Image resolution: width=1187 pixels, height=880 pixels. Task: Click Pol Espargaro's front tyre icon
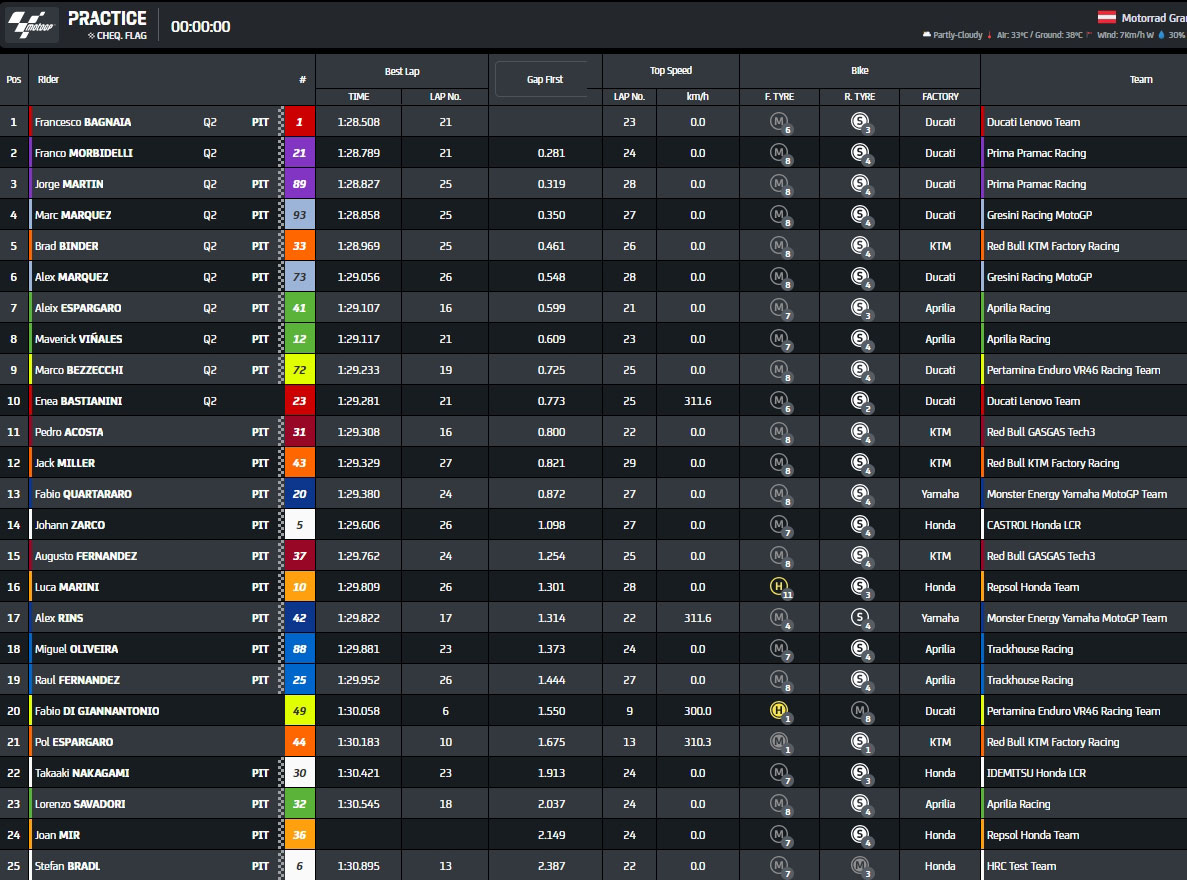click(x=779, y=742)
